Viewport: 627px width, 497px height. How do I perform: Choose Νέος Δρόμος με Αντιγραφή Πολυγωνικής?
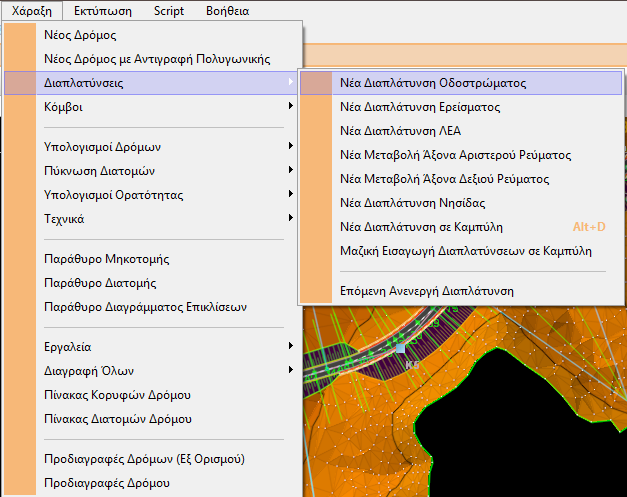click(152, 59)
